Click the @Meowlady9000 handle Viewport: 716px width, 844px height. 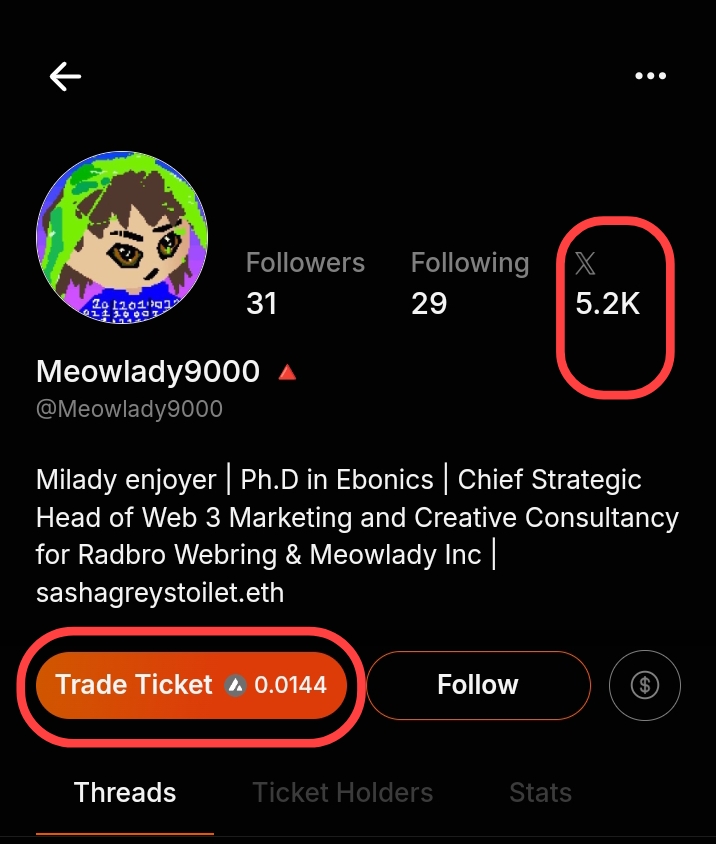point(129,409)
